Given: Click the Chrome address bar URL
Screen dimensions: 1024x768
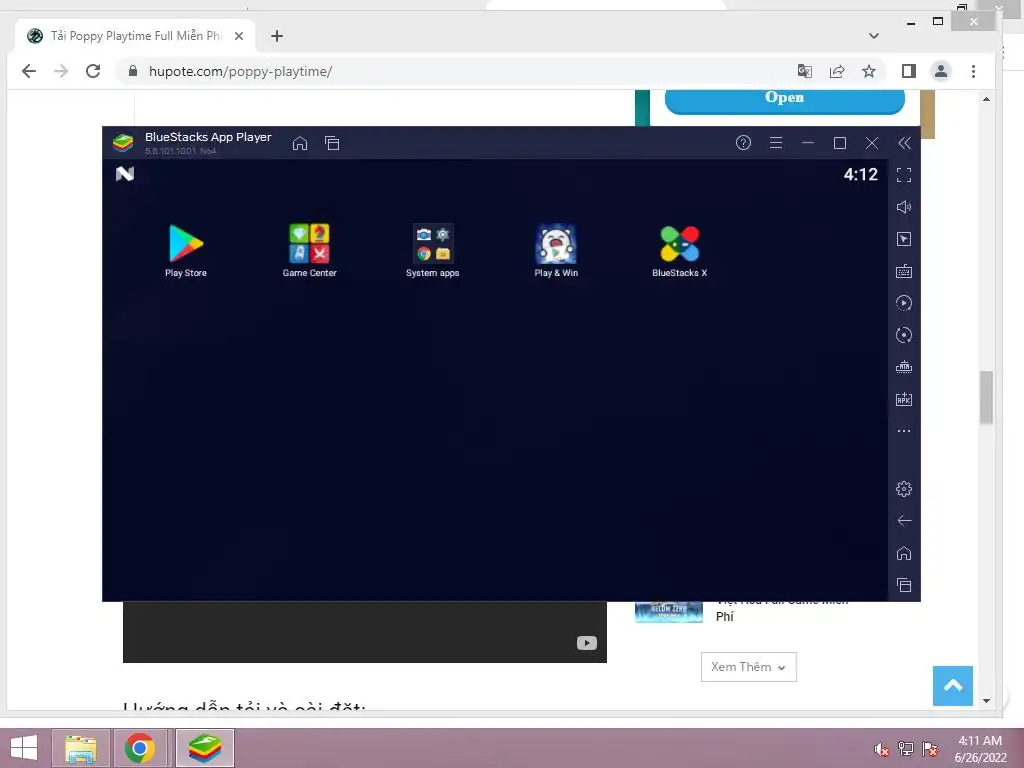Looking at the screenshot, I should 240,71.
